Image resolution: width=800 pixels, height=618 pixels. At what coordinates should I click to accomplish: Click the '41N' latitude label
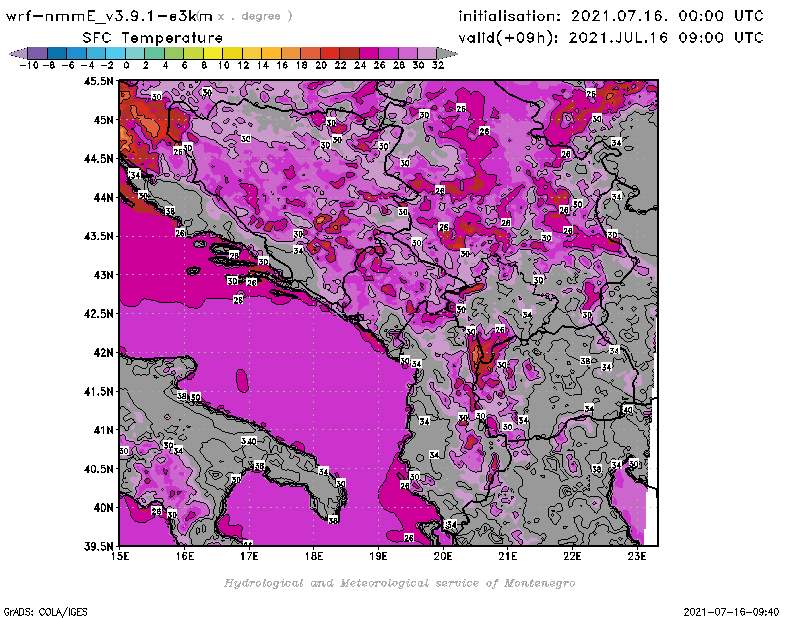[x=103, y=430]
